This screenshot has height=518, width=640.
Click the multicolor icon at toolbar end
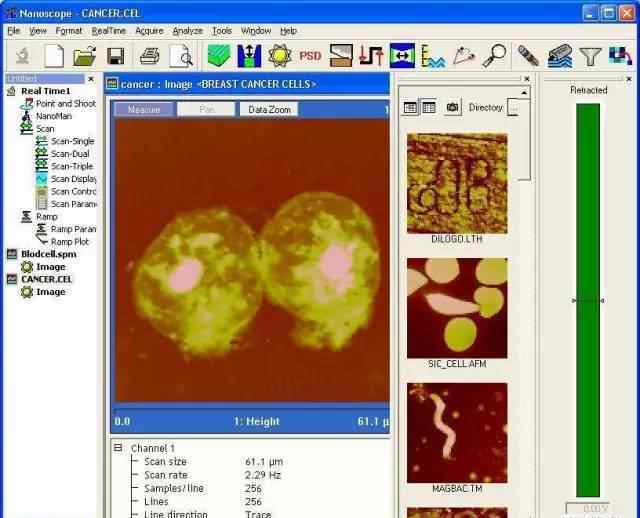tap(620, 56)
